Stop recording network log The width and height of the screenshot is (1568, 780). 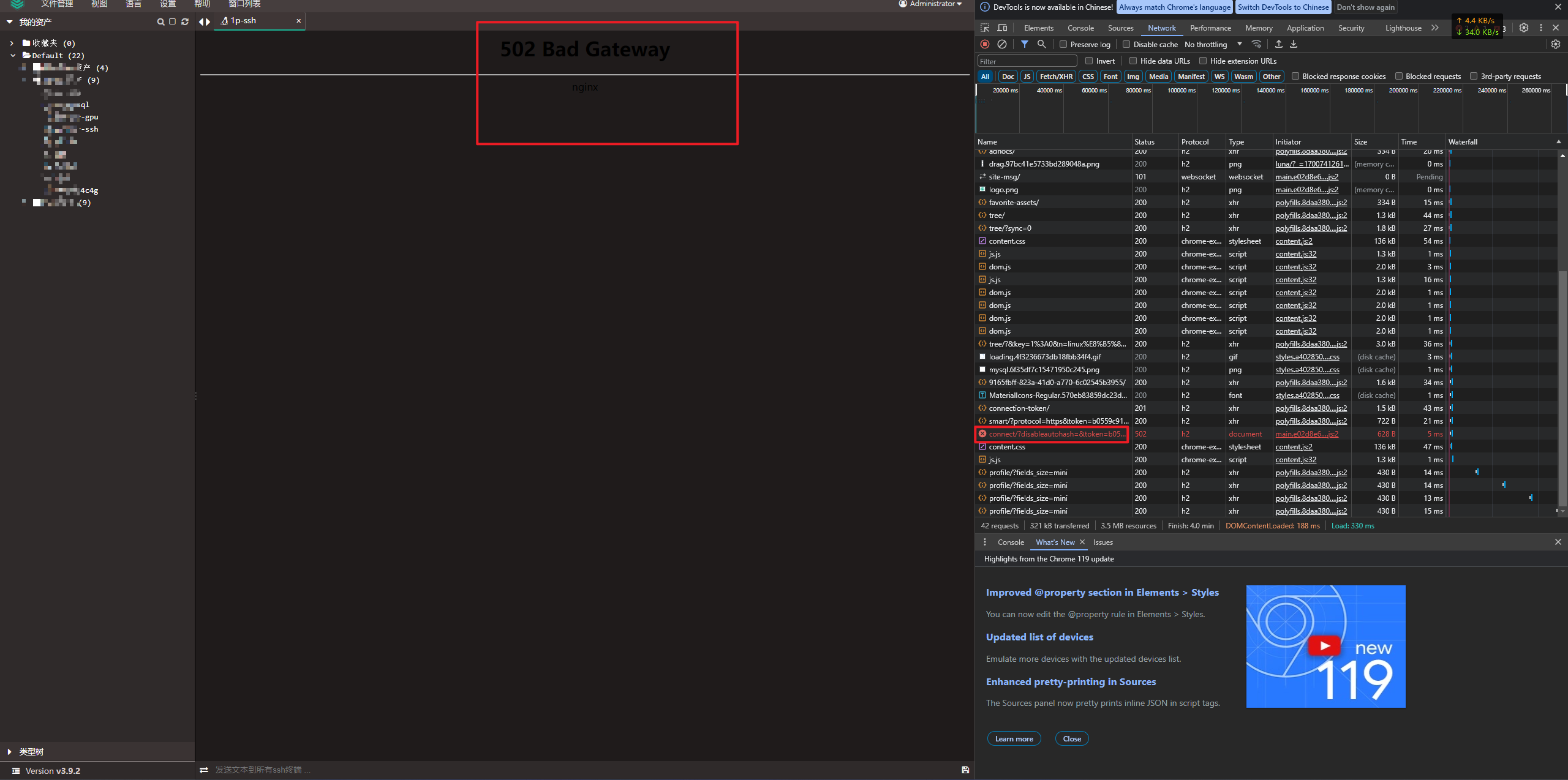coord(985,44)
